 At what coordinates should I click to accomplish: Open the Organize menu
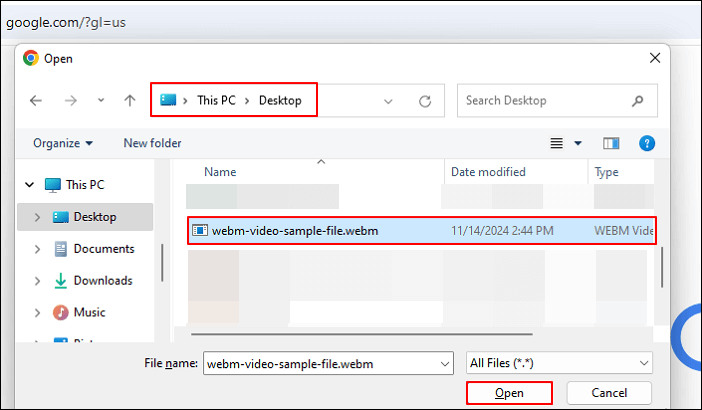click(62, 143)
